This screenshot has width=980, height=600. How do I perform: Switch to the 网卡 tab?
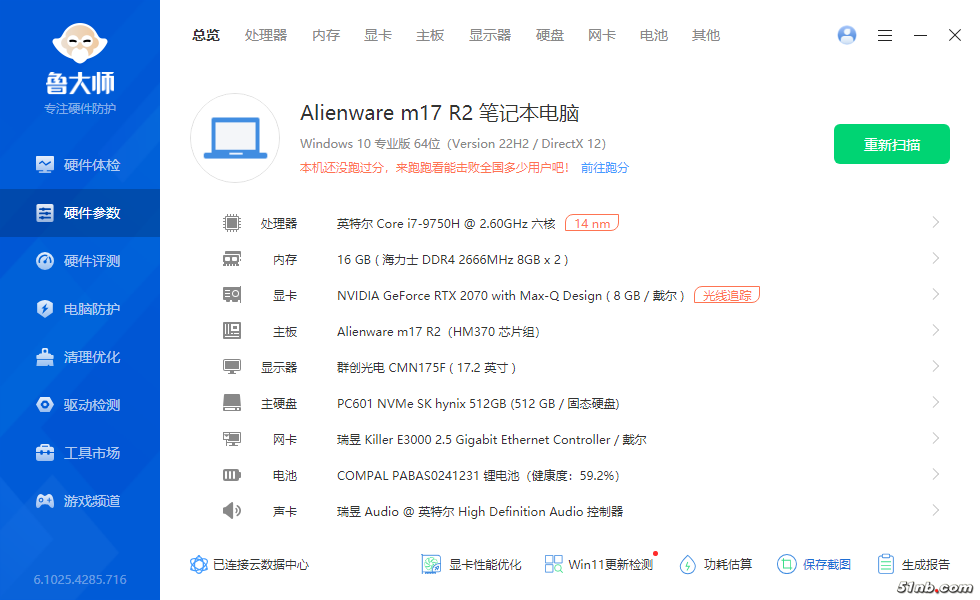(602, 36)
